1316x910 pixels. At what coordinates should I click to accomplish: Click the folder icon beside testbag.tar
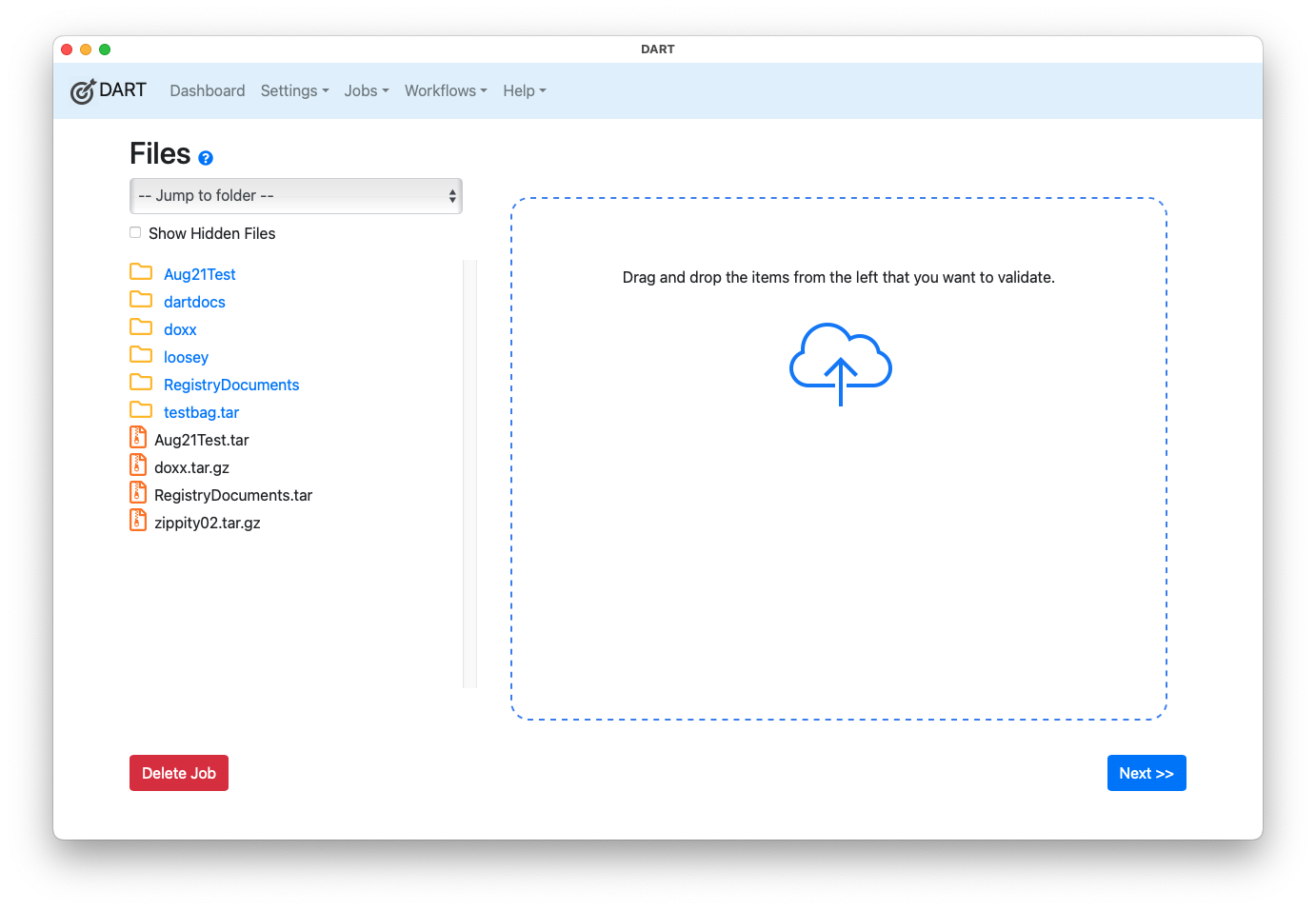[x=140, y=409]
